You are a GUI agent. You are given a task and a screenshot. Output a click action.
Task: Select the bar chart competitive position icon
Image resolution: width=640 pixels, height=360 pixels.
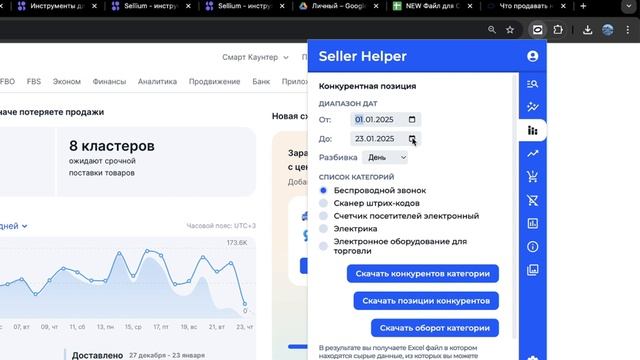click(x=532, y=130)
